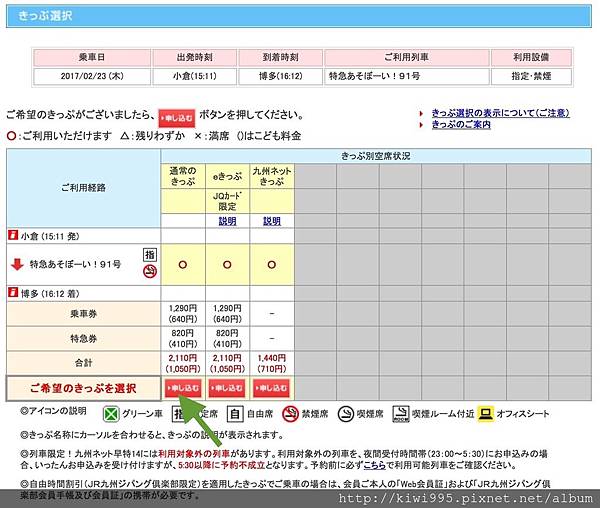Click 820円 特急券 price under eきっぷ
This screenshot has width=600, height=508.
point(227,333)
